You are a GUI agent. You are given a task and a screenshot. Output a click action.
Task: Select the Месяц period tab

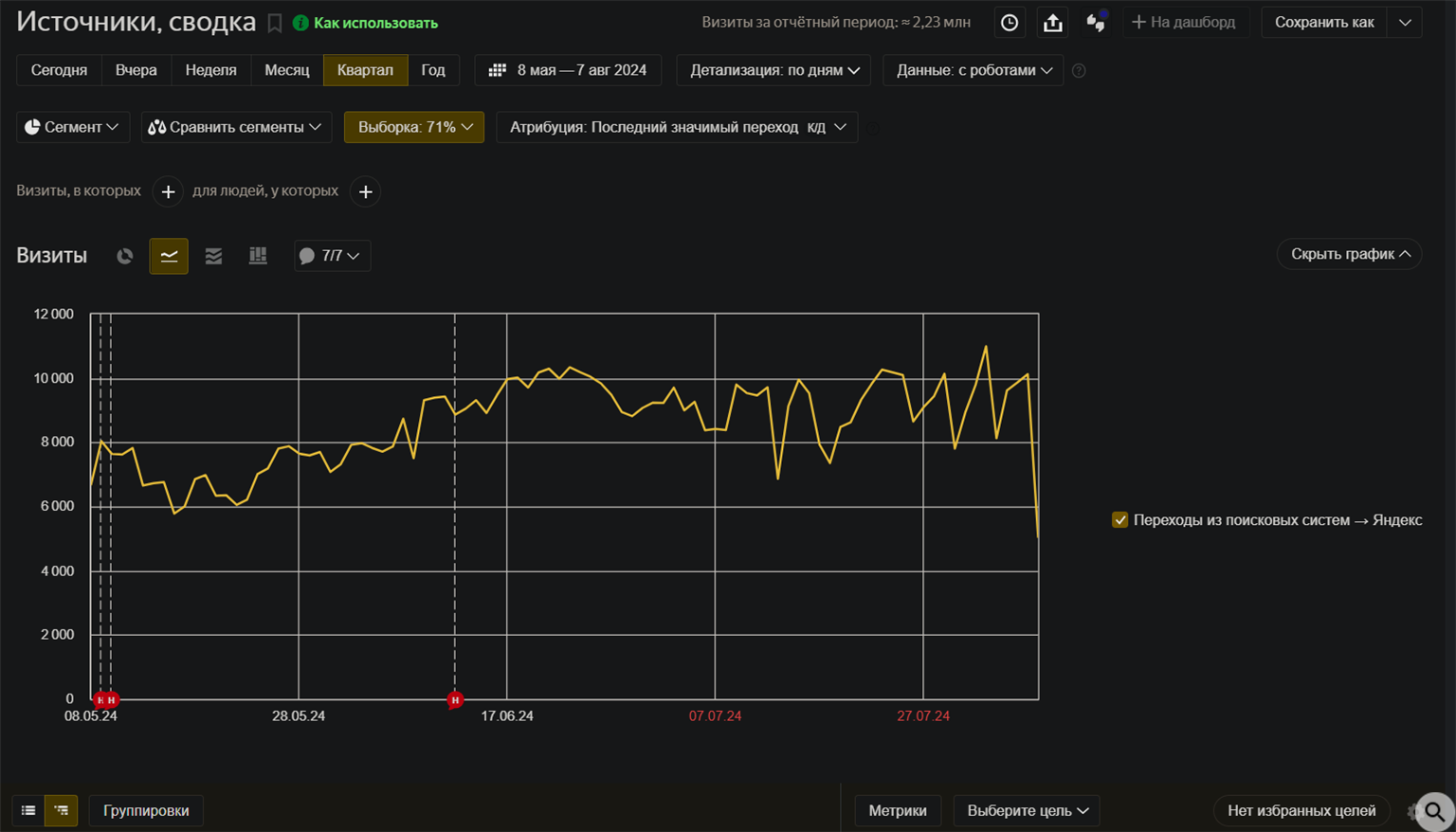point(286,70)
